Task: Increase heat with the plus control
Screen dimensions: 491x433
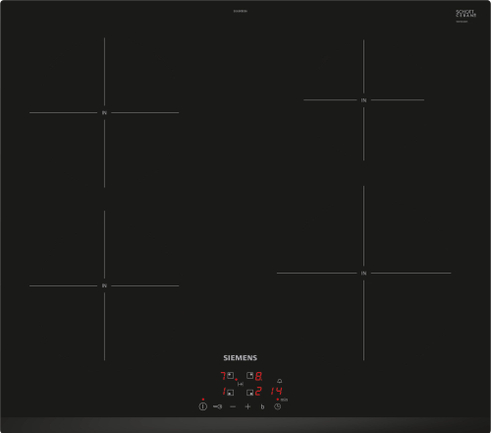Action: click(248, 407)
